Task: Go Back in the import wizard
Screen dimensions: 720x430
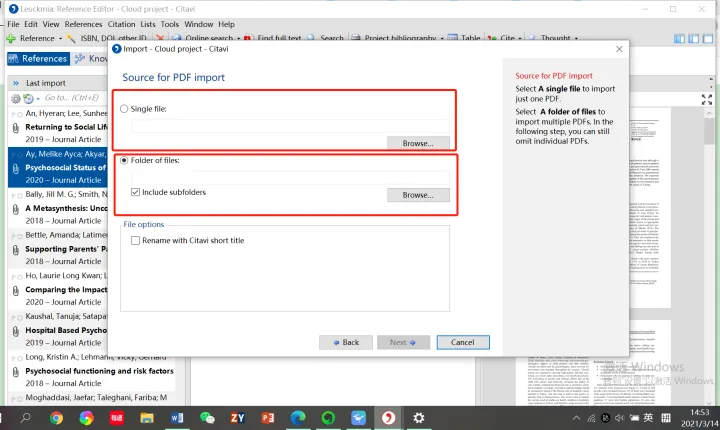Action: tap(345, 342)
